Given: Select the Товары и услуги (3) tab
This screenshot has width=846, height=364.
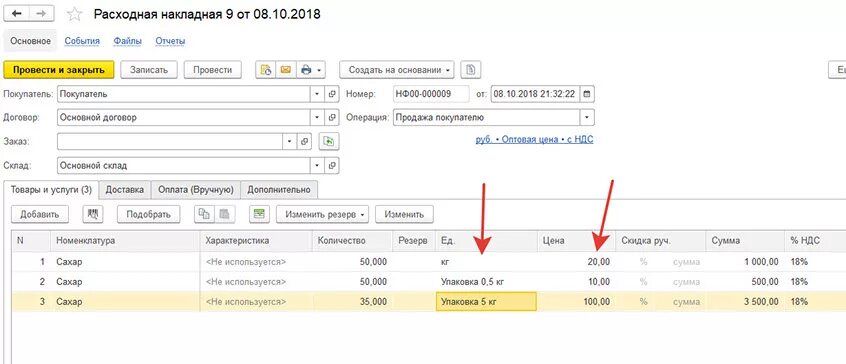Looking at the screenshot, I should 51,190.
